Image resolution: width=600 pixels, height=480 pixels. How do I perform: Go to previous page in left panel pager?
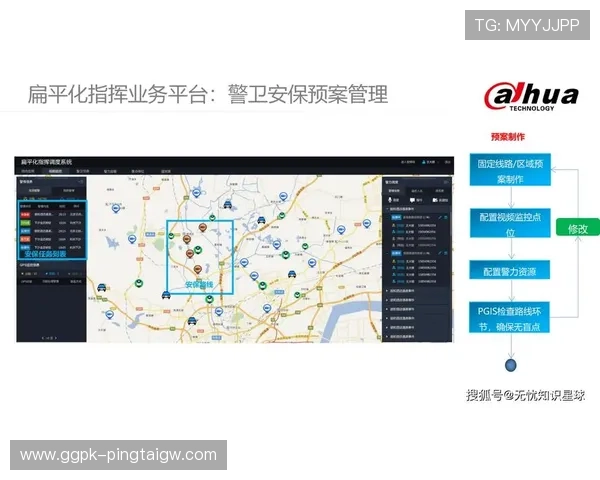42,338
